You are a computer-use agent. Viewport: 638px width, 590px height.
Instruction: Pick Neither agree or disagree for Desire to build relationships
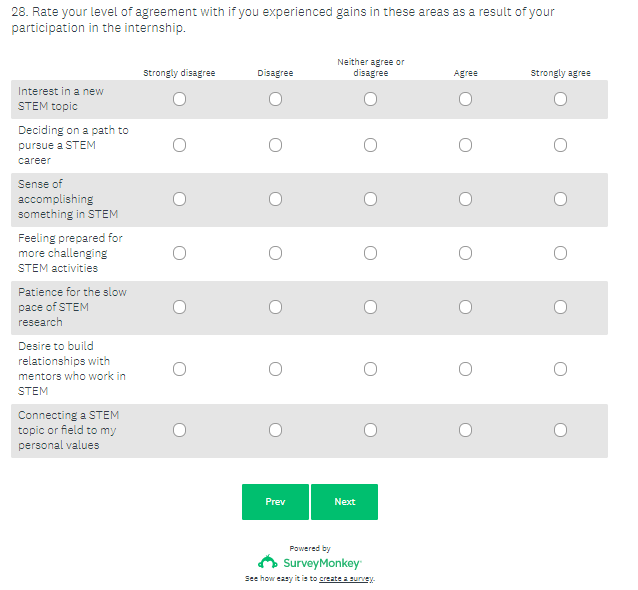click(370, 369)
